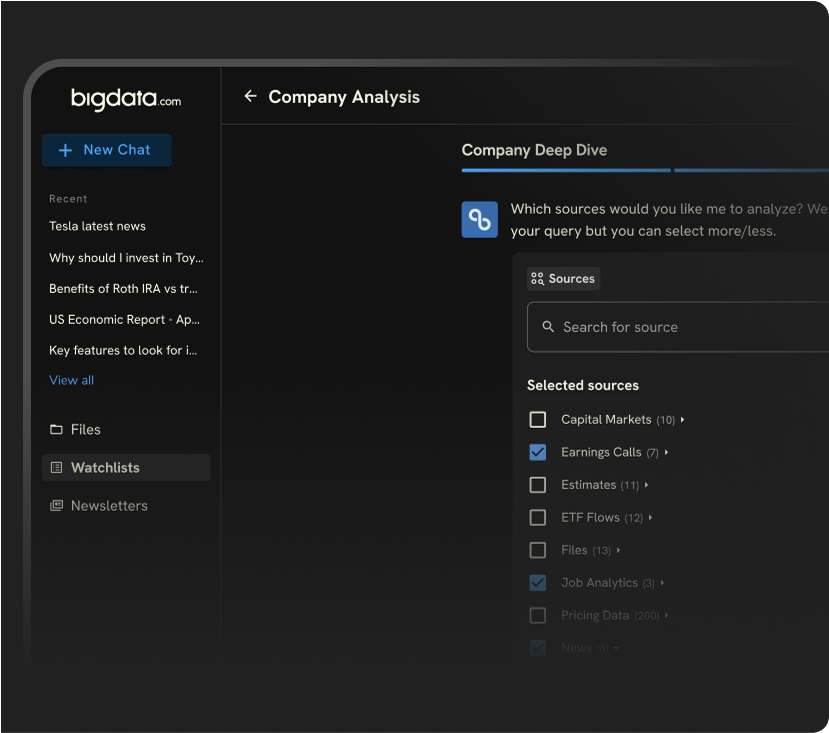The height and width of the screenshot is (733, 829).
Task: Click the Sources chip icon
Action: click(x=537, y=279)
